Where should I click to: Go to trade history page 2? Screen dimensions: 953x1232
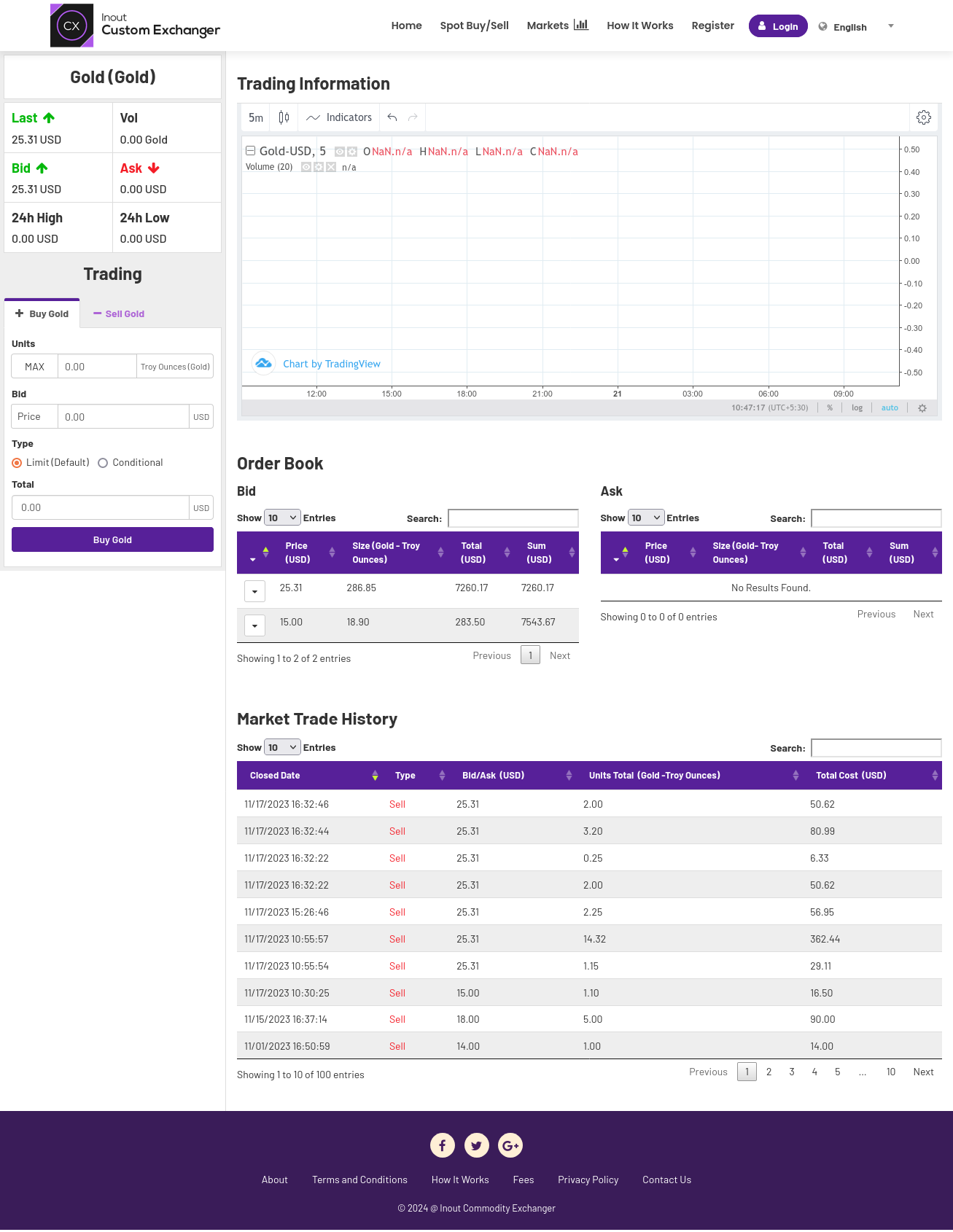coord(769,1072)
